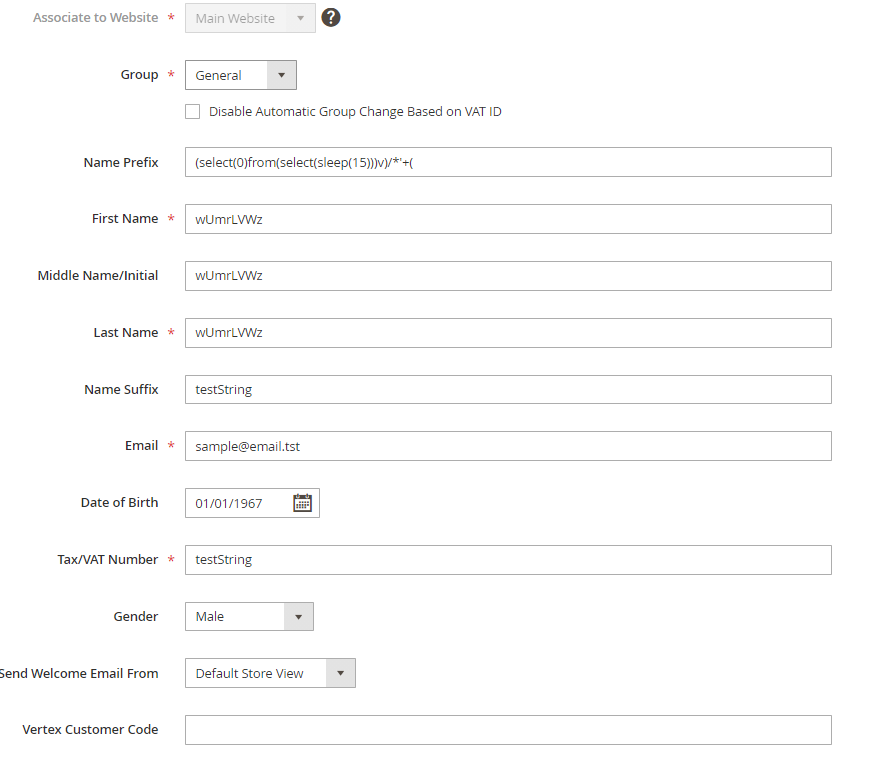Click the disabled arrow on Main Website selector
889x772 pixels.
[302, 17]
